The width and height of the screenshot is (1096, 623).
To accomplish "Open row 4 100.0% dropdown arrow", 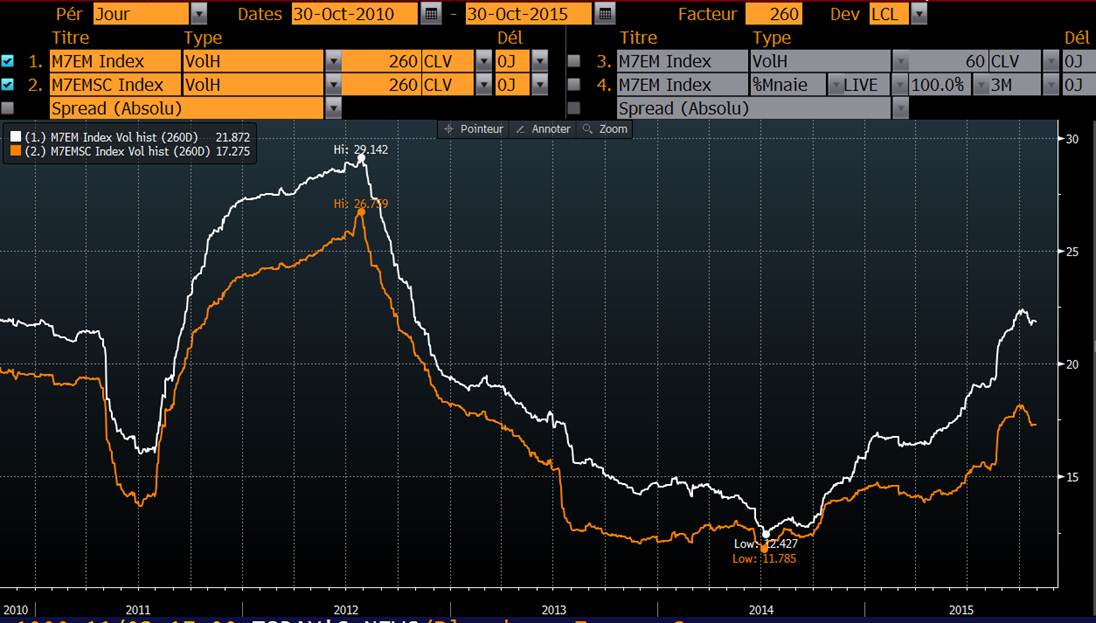I will (x=981, y=85).
